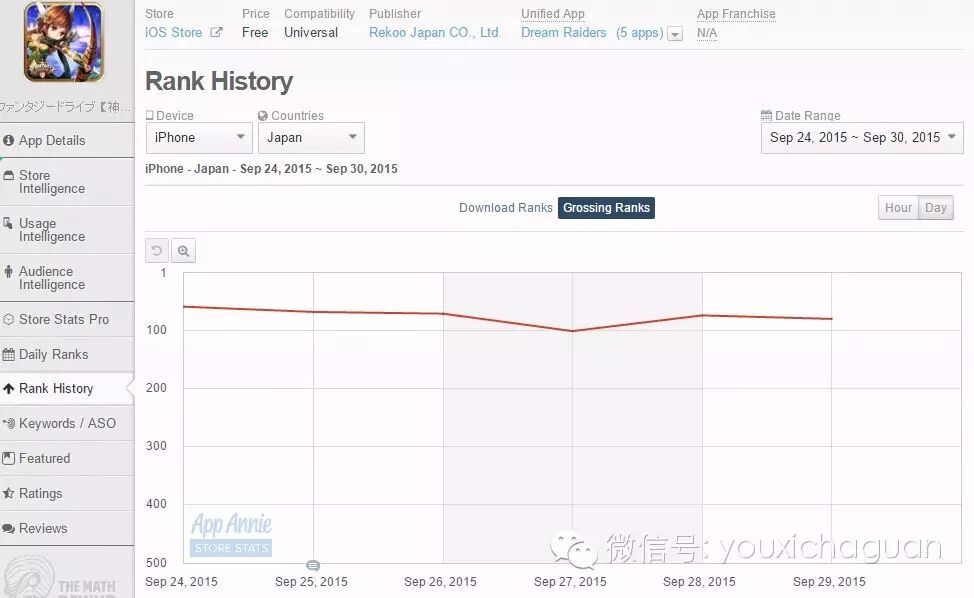Click the chart reset icon
The height and width of the screenshot is (598, 974).
pos(156,250)
